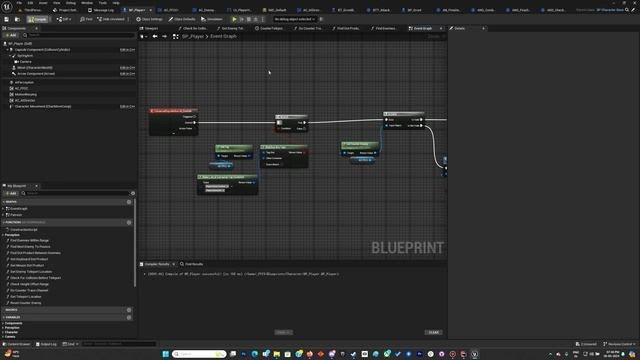Open Class Defaults
The width and height of the screenshot is (640, 360).
coord(182,19)
